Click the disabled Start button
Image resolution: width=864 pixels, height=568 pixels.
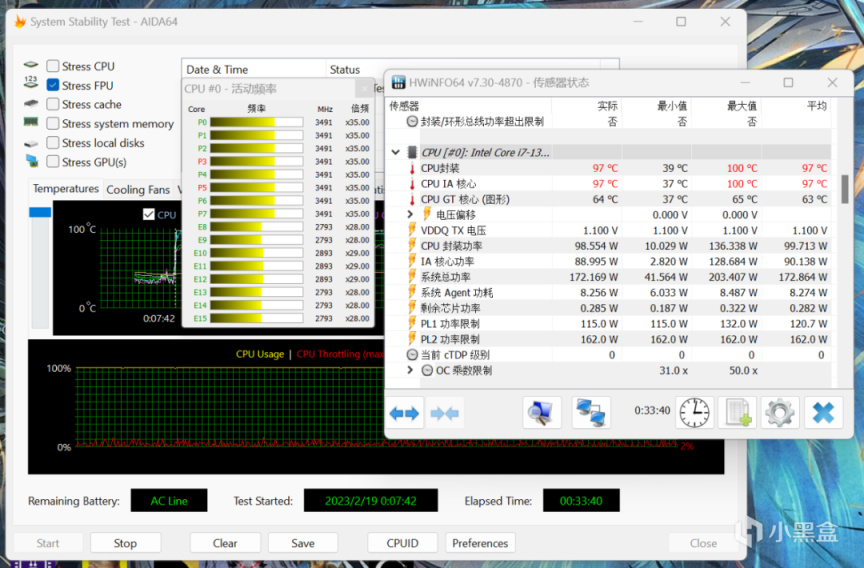point(48,543)
